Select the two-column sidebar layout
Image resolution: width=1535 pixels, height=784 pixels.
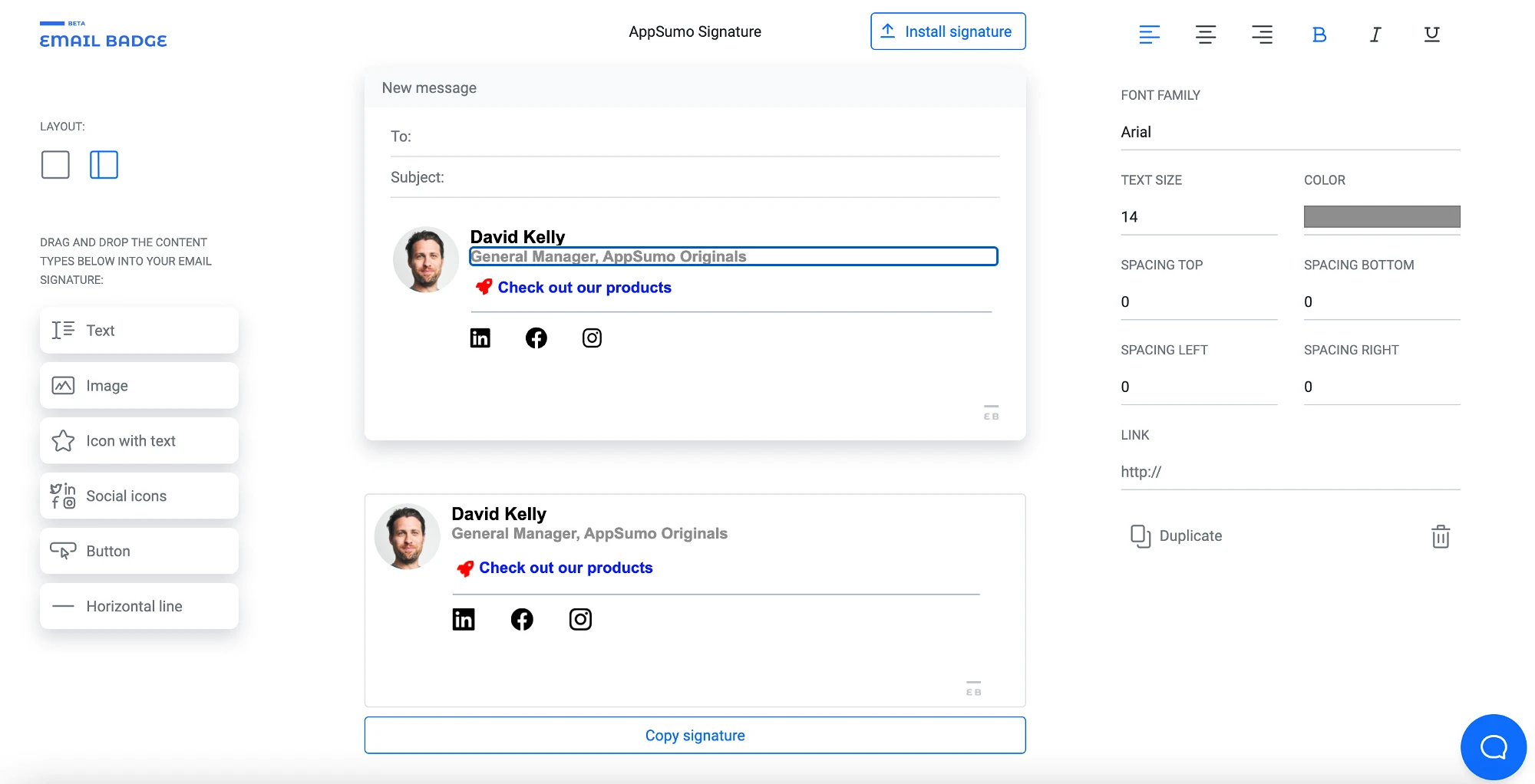104,165
